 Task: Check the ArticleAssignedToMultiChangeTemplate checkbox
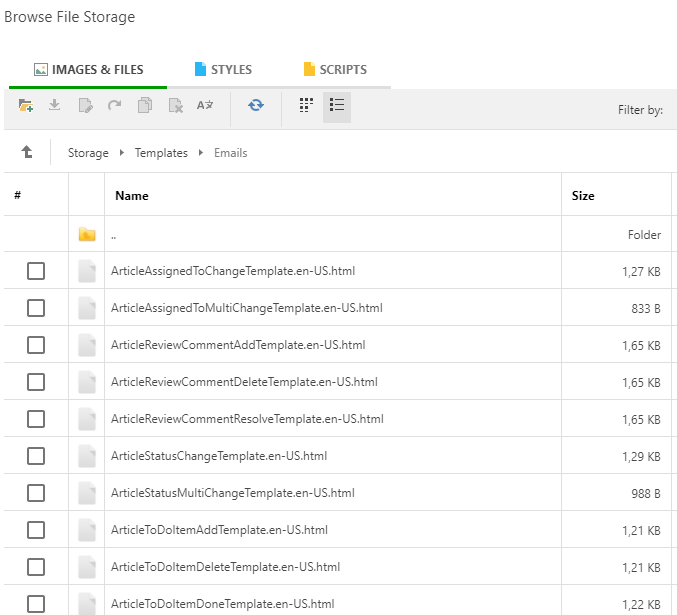tap(36, 308)
